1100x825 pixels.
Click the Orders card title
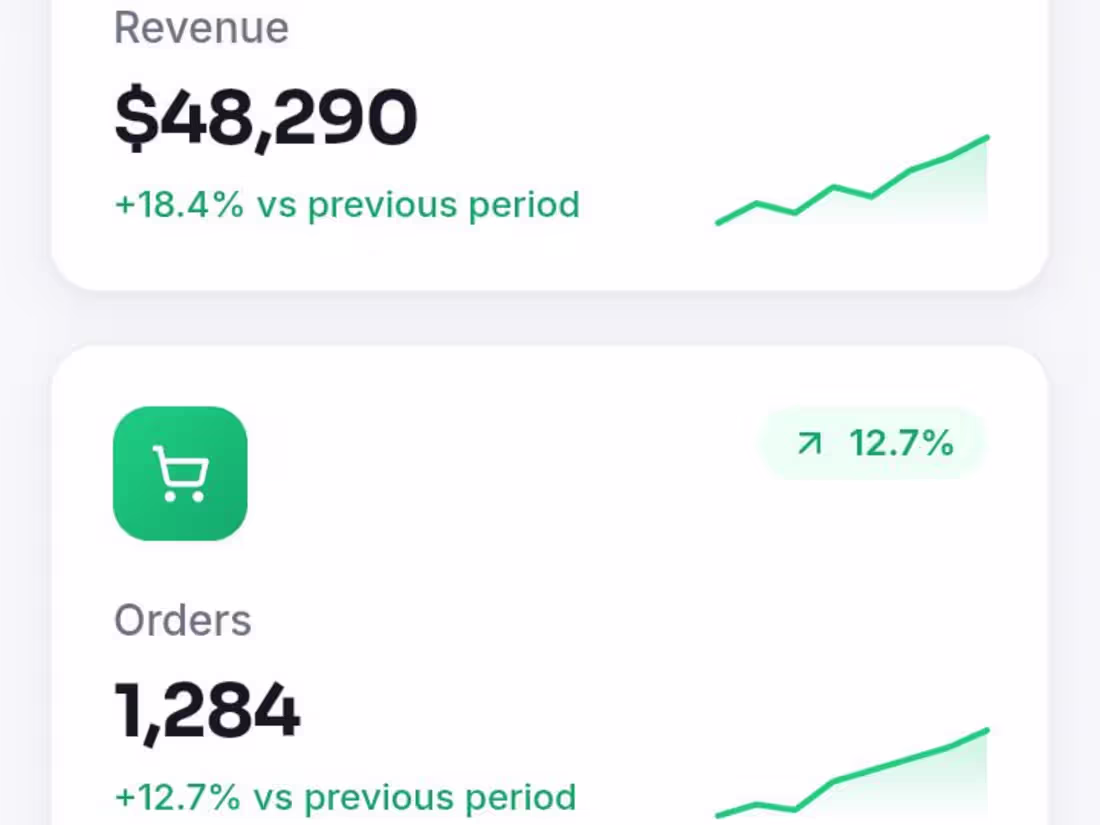point(182,620)
